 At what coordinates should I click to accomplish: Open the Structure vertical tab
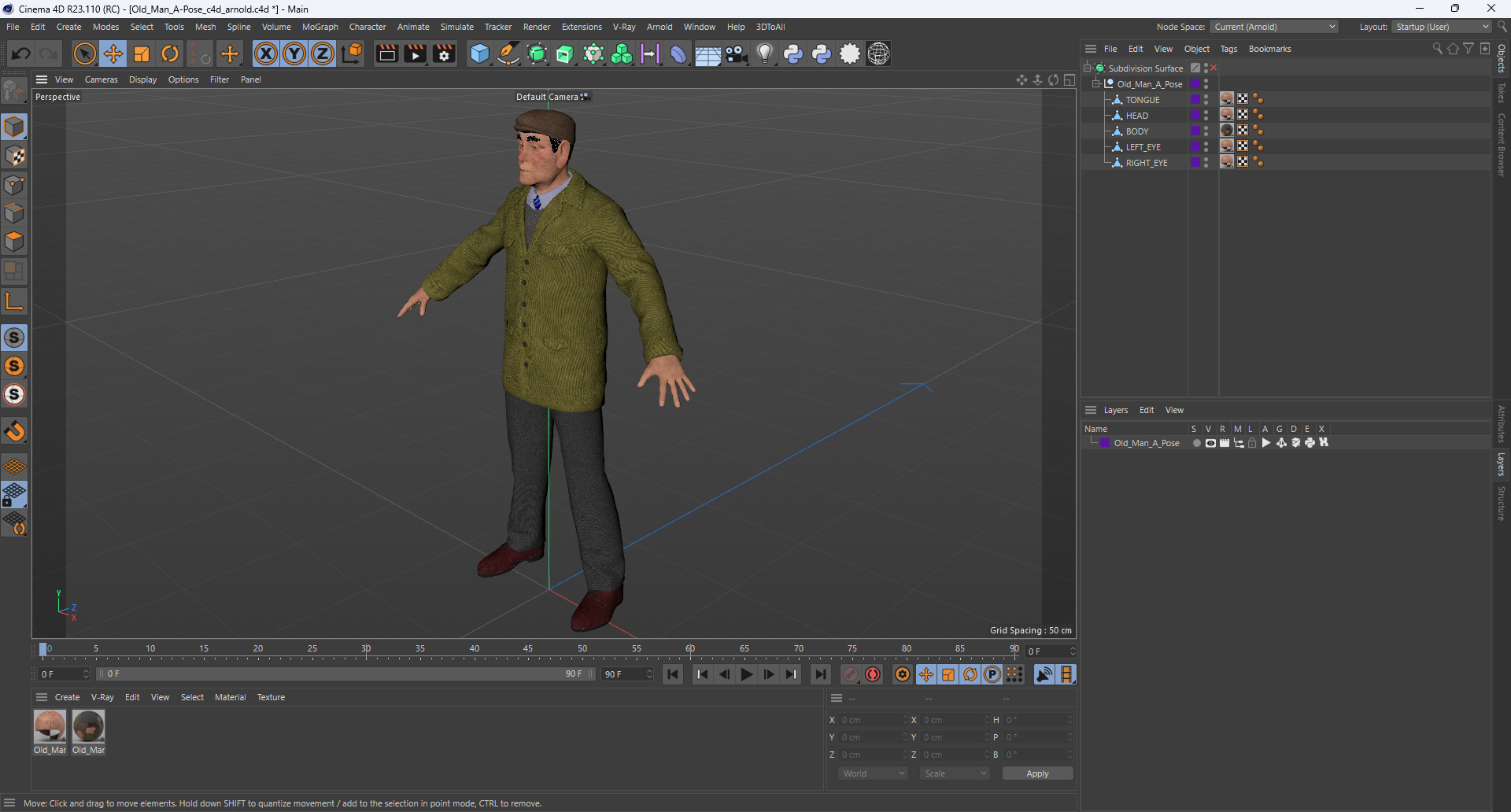tap(1502, 504)
